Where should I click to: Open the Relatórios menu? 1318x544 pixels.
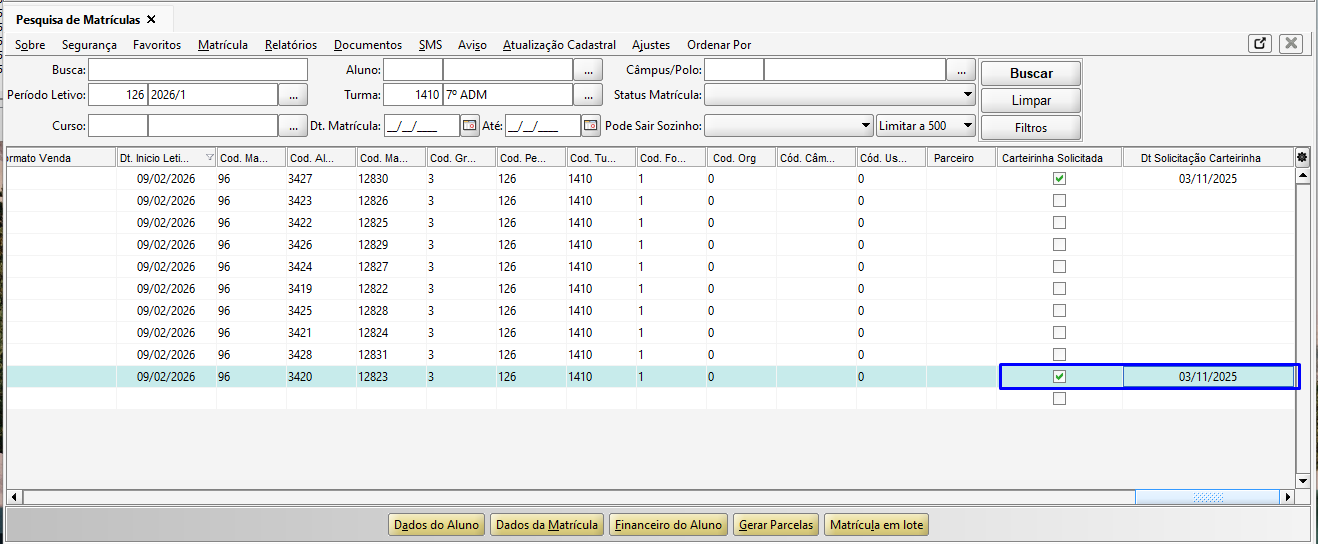tap(291, 45)
